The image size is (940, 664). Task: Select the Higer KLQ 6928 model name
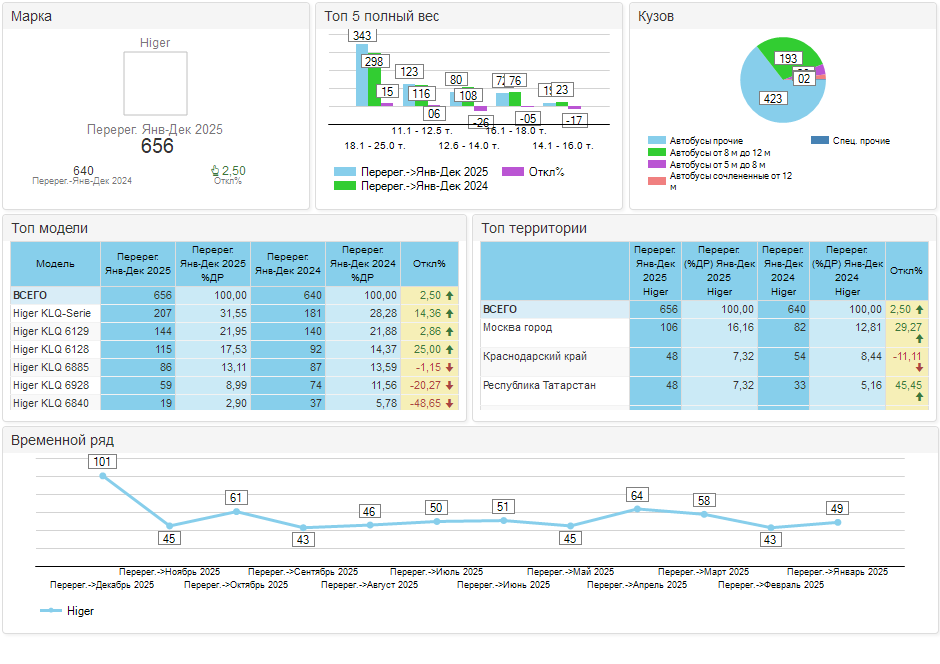tap(51, 385)
